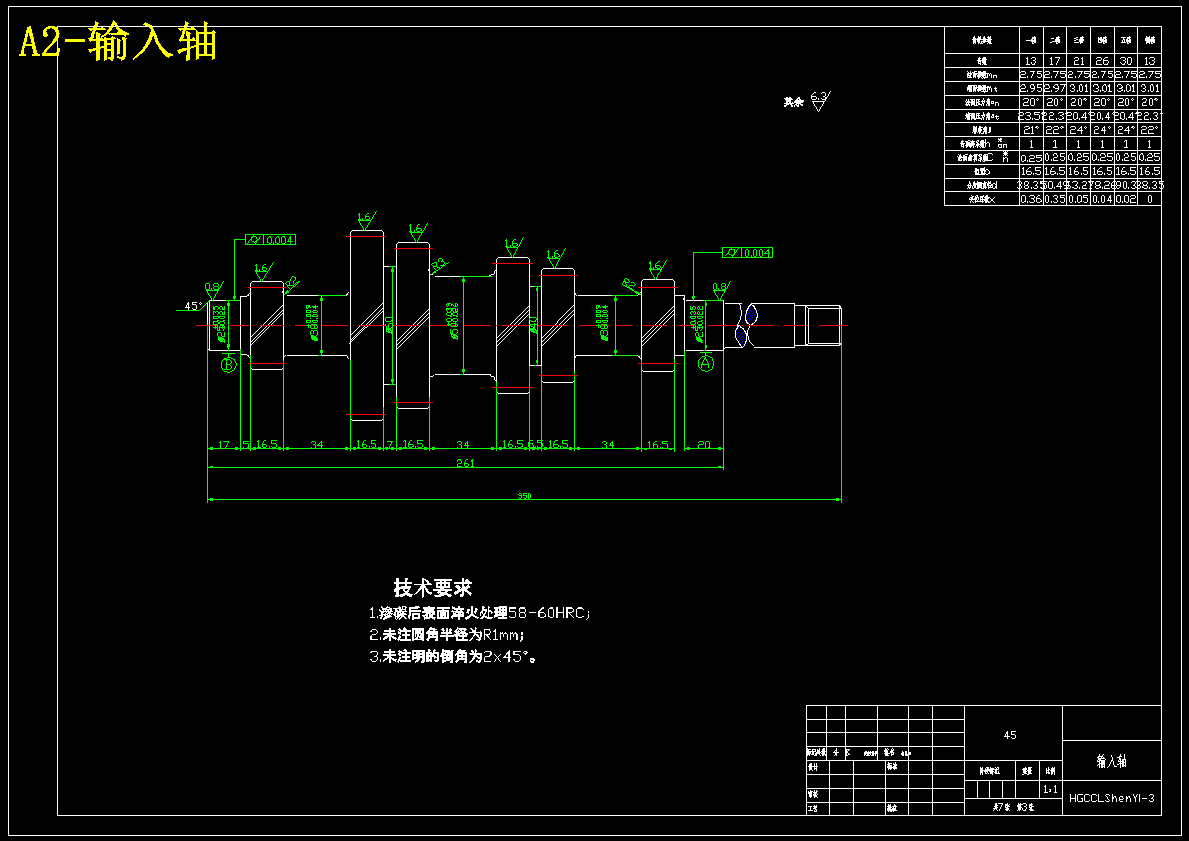Click the '0.35' cell in the bottom row
This screenshot has width=1189, height=841.
(1055, 199)
